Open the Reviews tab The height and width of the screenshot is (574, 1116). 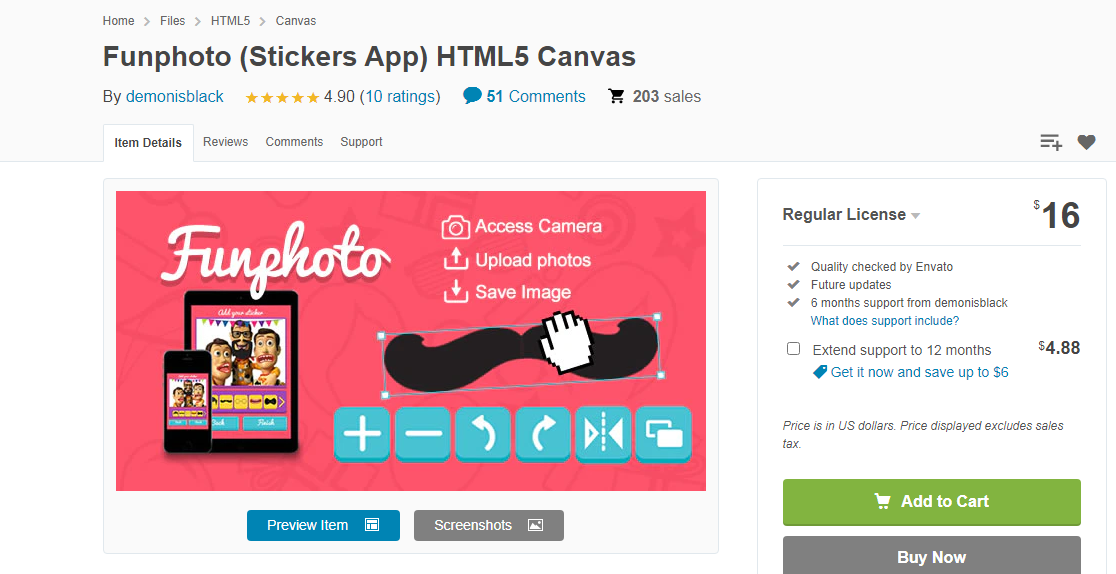(x=226, y=142)
